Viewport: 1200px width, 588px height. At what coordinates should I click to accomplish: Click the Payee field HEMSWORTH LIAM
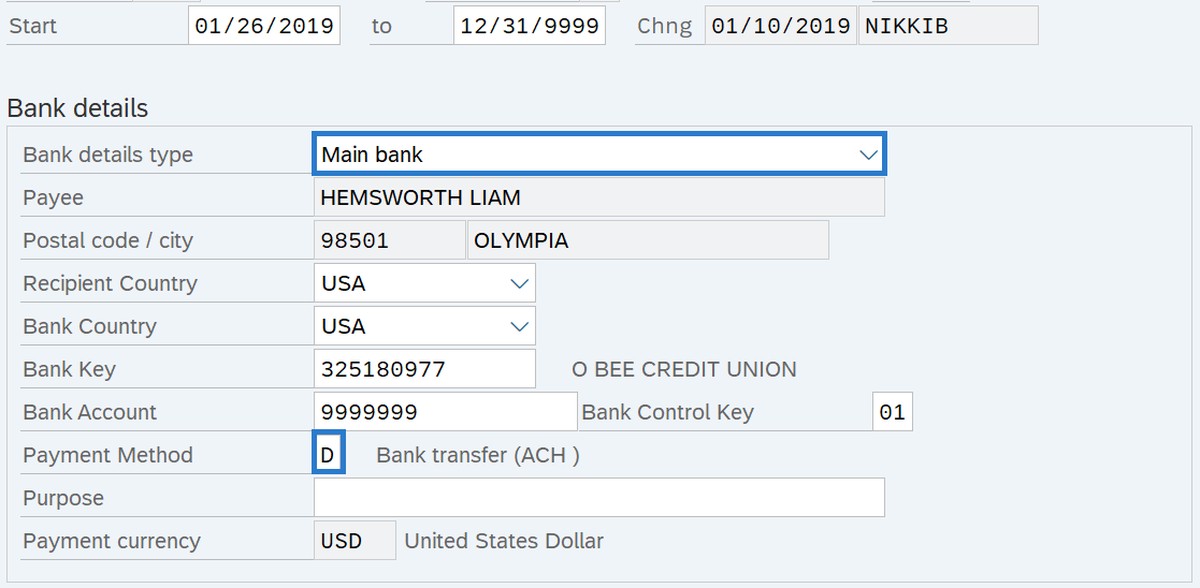coord(598,198)
